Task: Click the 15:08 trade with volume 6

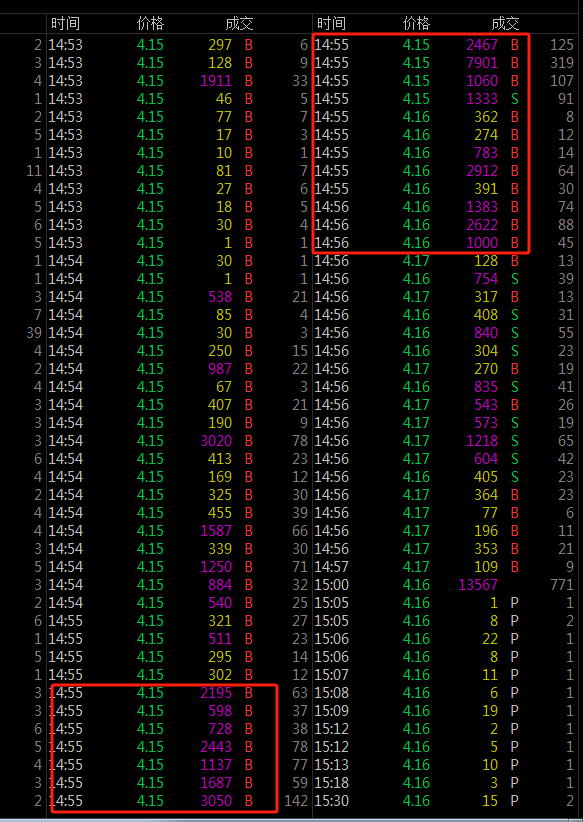Action: 445,693
